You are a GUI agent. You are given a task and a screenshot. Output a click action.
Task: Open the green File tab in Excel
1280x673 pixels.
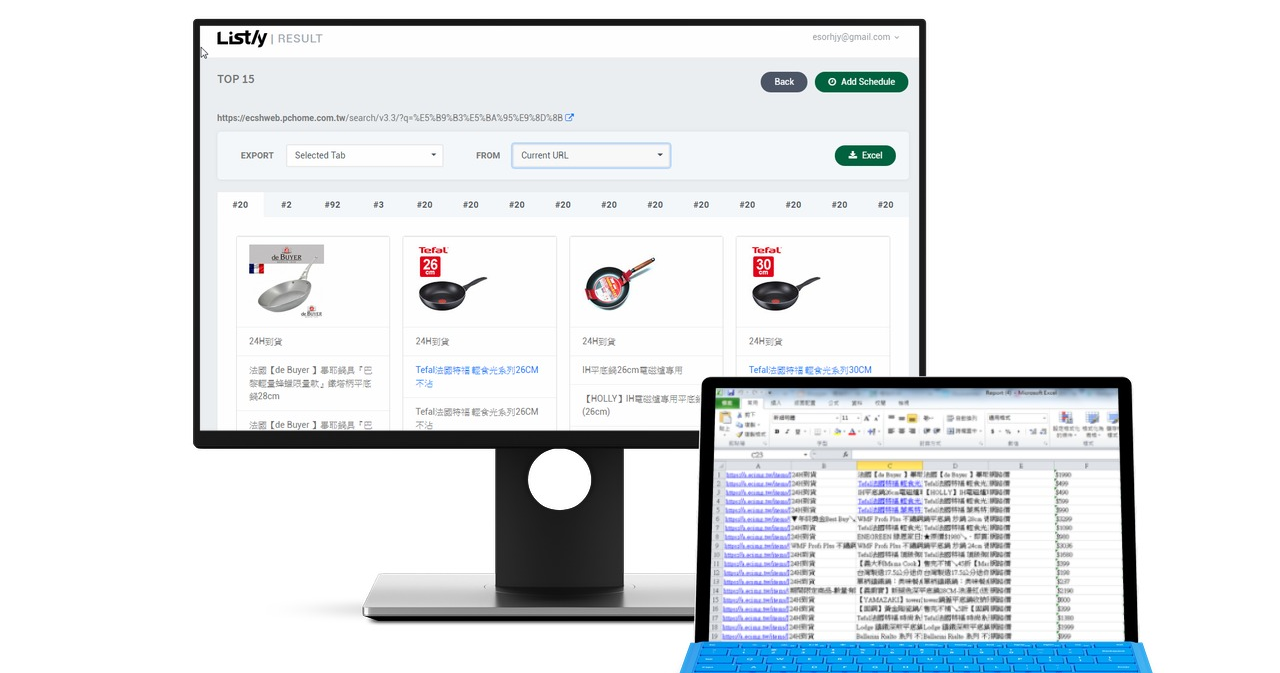click(x=727, y=403)
